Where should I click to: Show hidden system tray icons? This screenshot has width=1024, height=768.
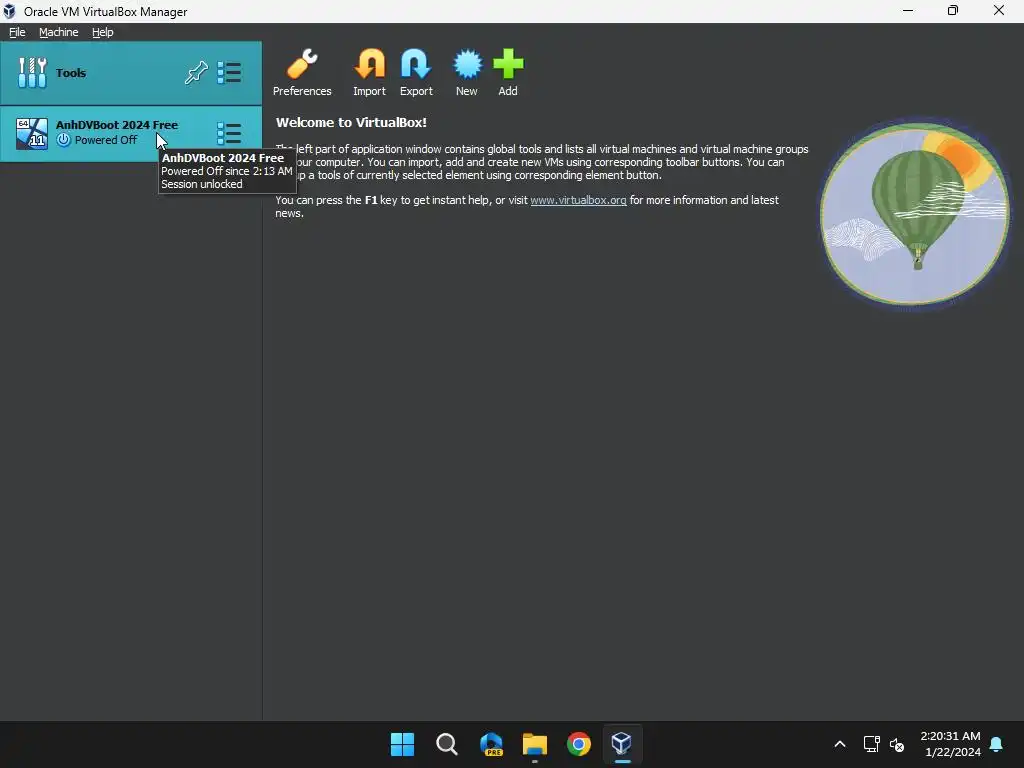pos(840,744)
